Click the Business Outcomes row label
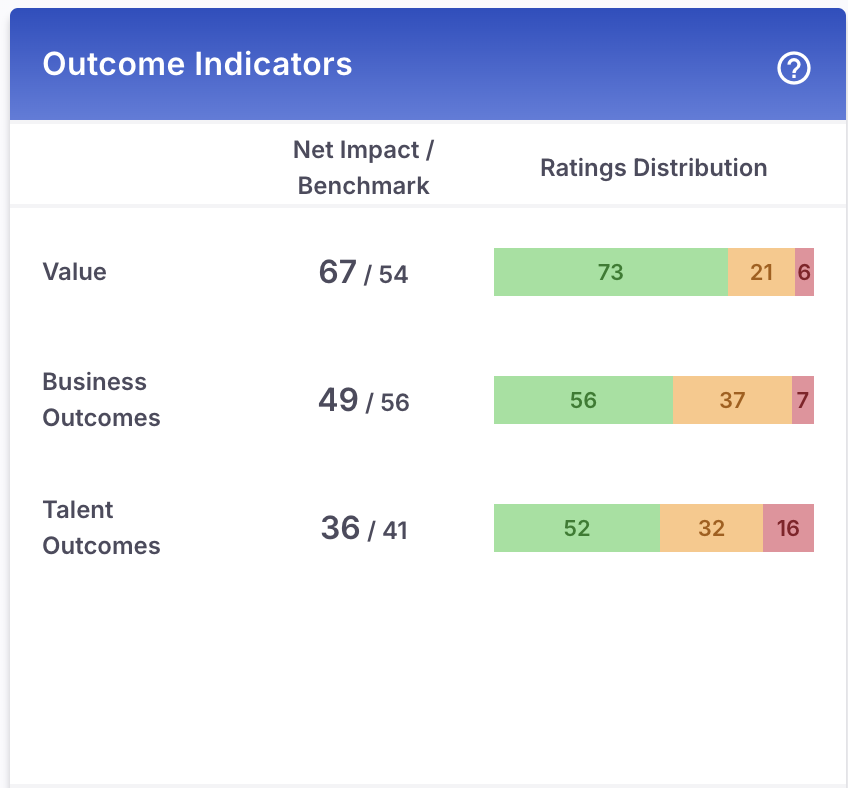This screenshot has width=848, height=788. pyautogui.click(x=101, y=400)
